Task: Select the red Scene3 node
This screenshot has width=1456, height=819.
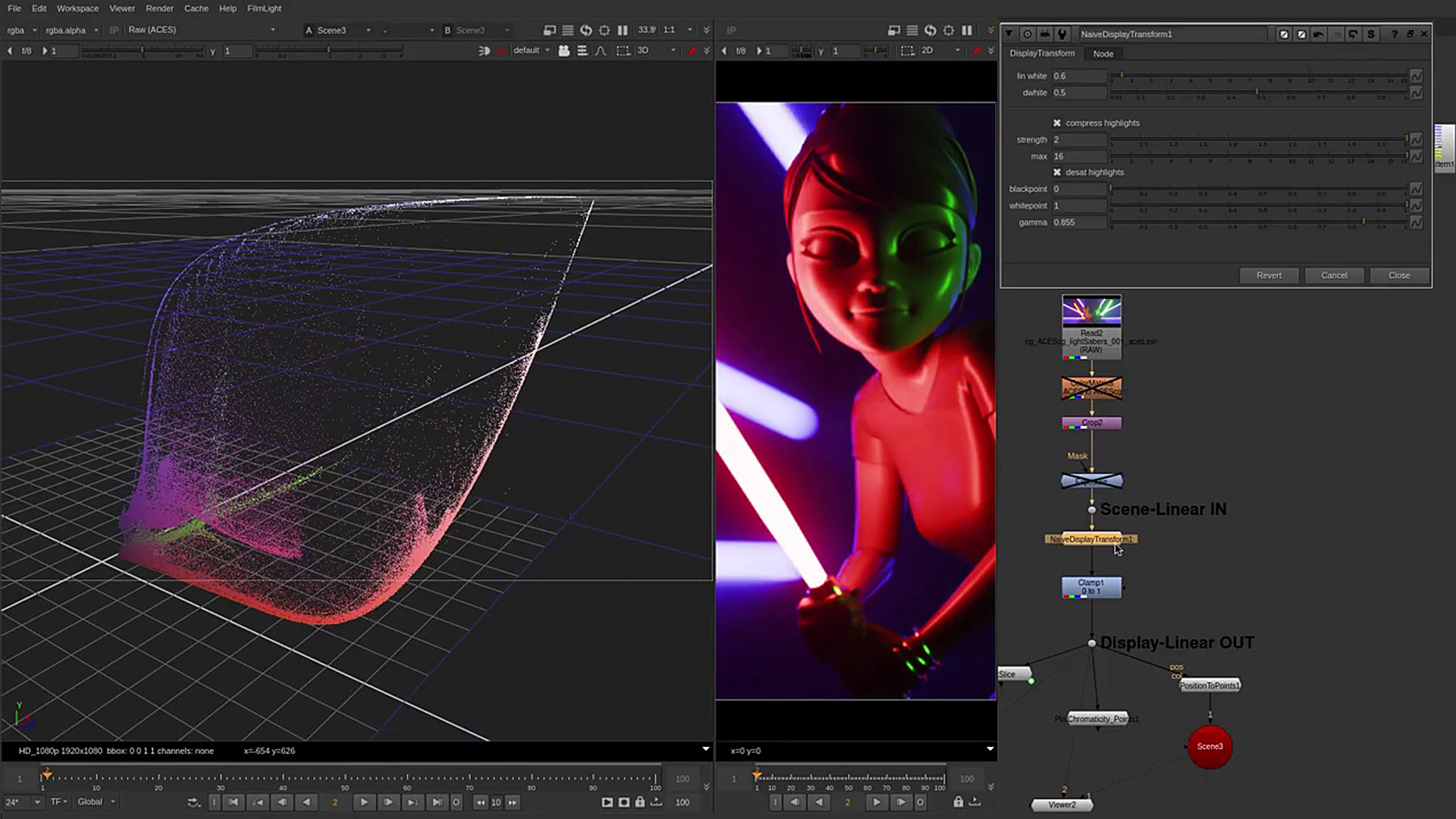Action: [x=1210, y=747]
